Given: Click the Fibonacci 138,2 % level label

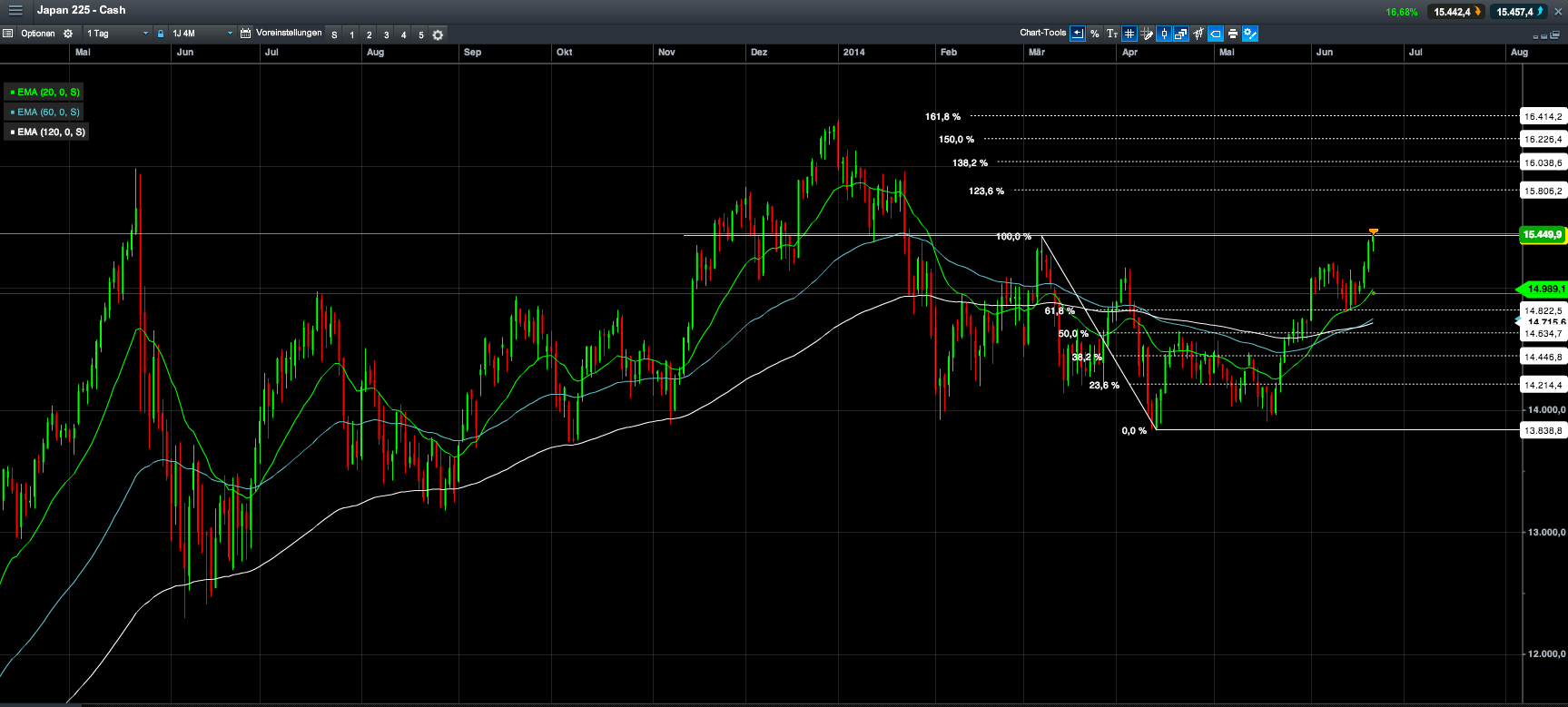Looking at the screenshot, I should pos(970,162).
